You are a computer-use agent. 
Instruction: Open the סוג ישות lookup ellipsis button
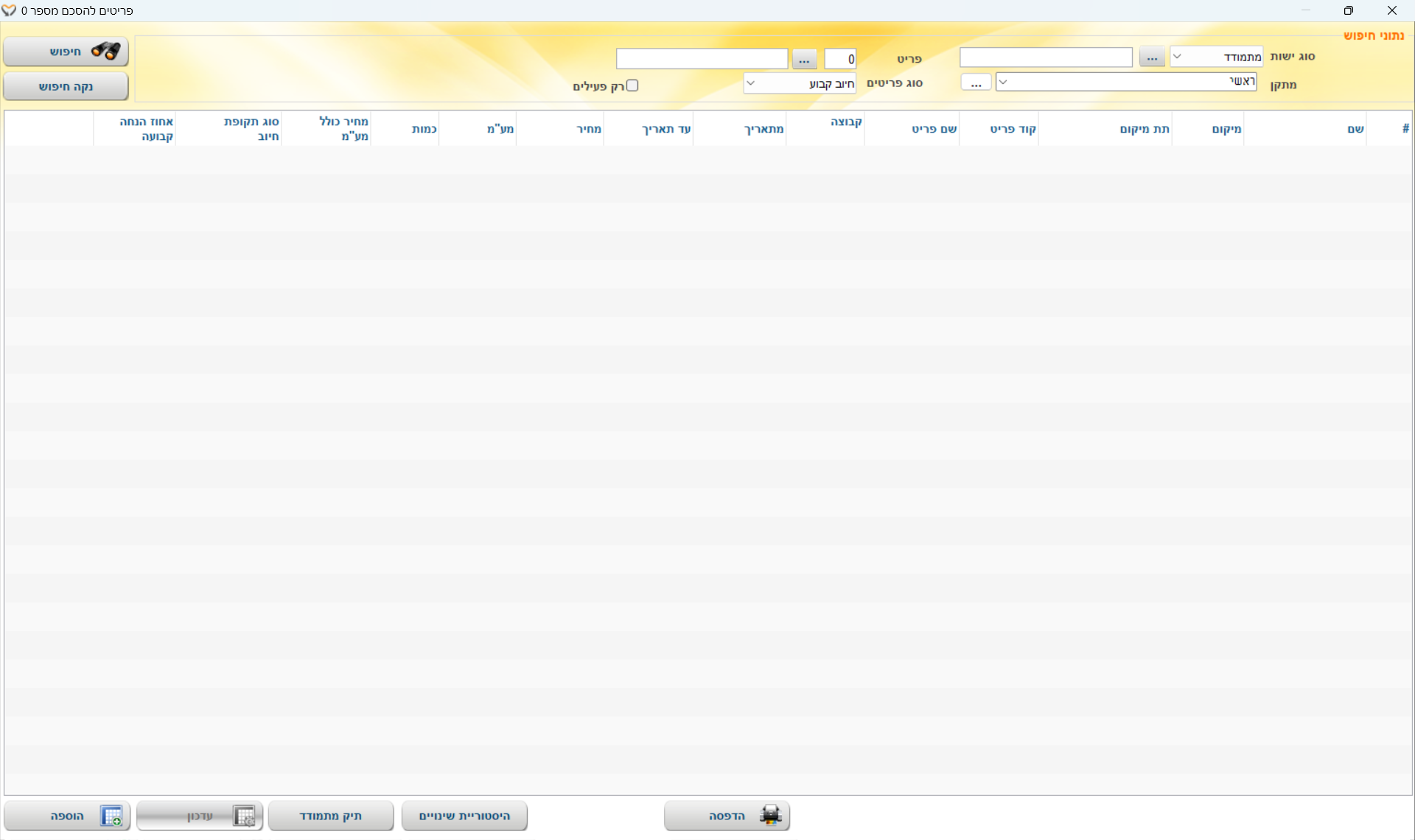[x=1151, y=57]
